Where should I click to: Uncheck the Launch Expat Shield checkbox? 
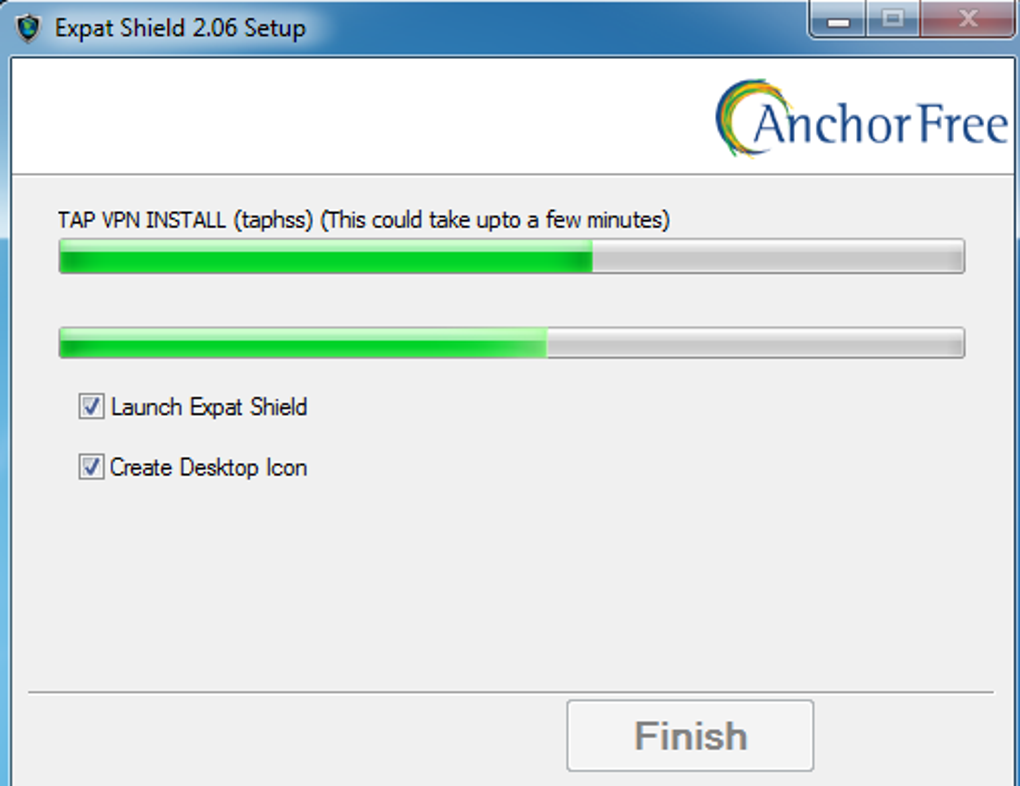[91, 406]
